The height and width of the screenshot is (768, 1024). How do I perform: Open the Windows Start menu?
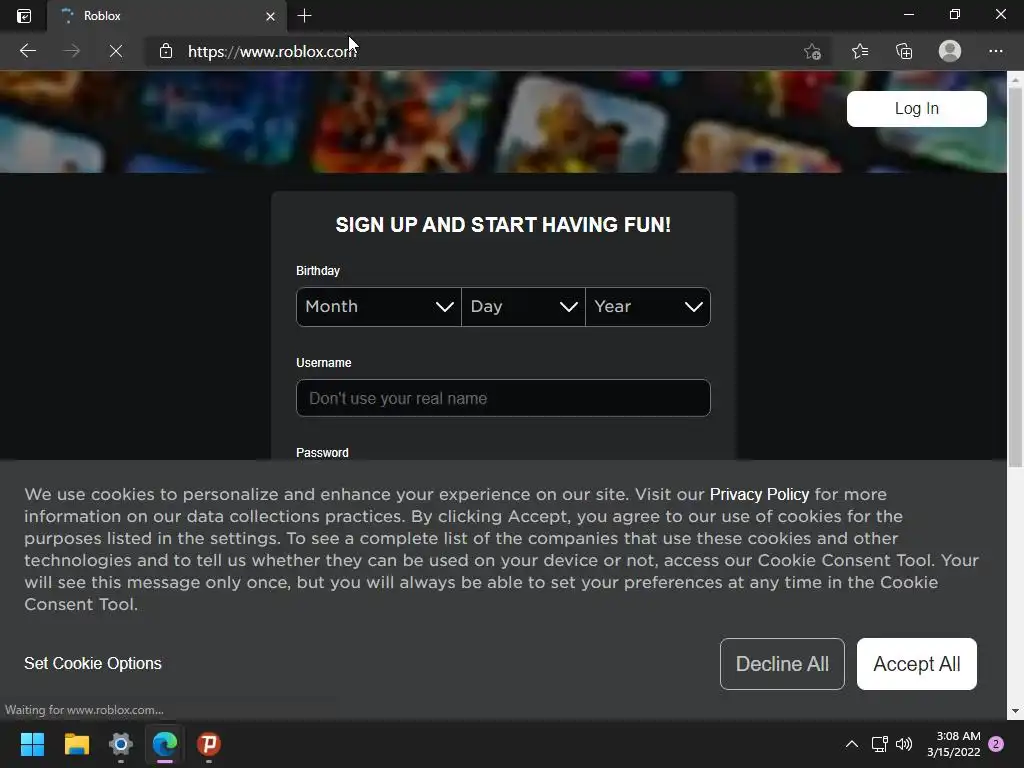click(32, 744)
